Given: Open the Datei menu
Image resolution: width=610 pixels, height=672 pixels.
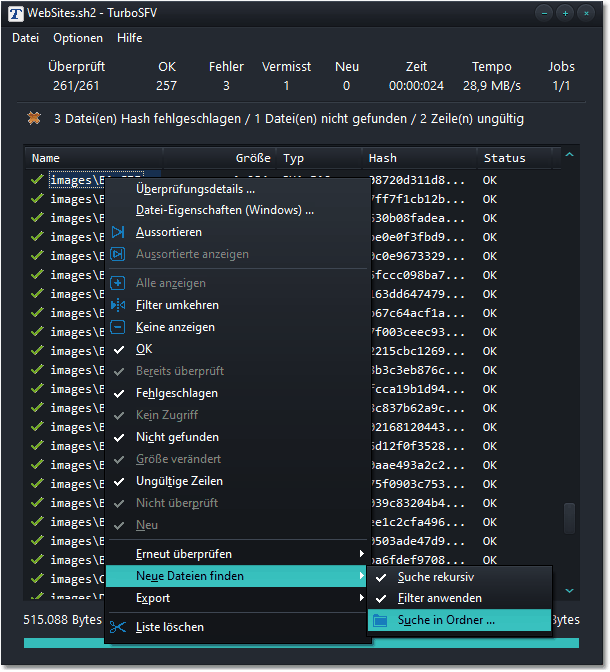Looking at the screenshot, I should click(25, 38).
